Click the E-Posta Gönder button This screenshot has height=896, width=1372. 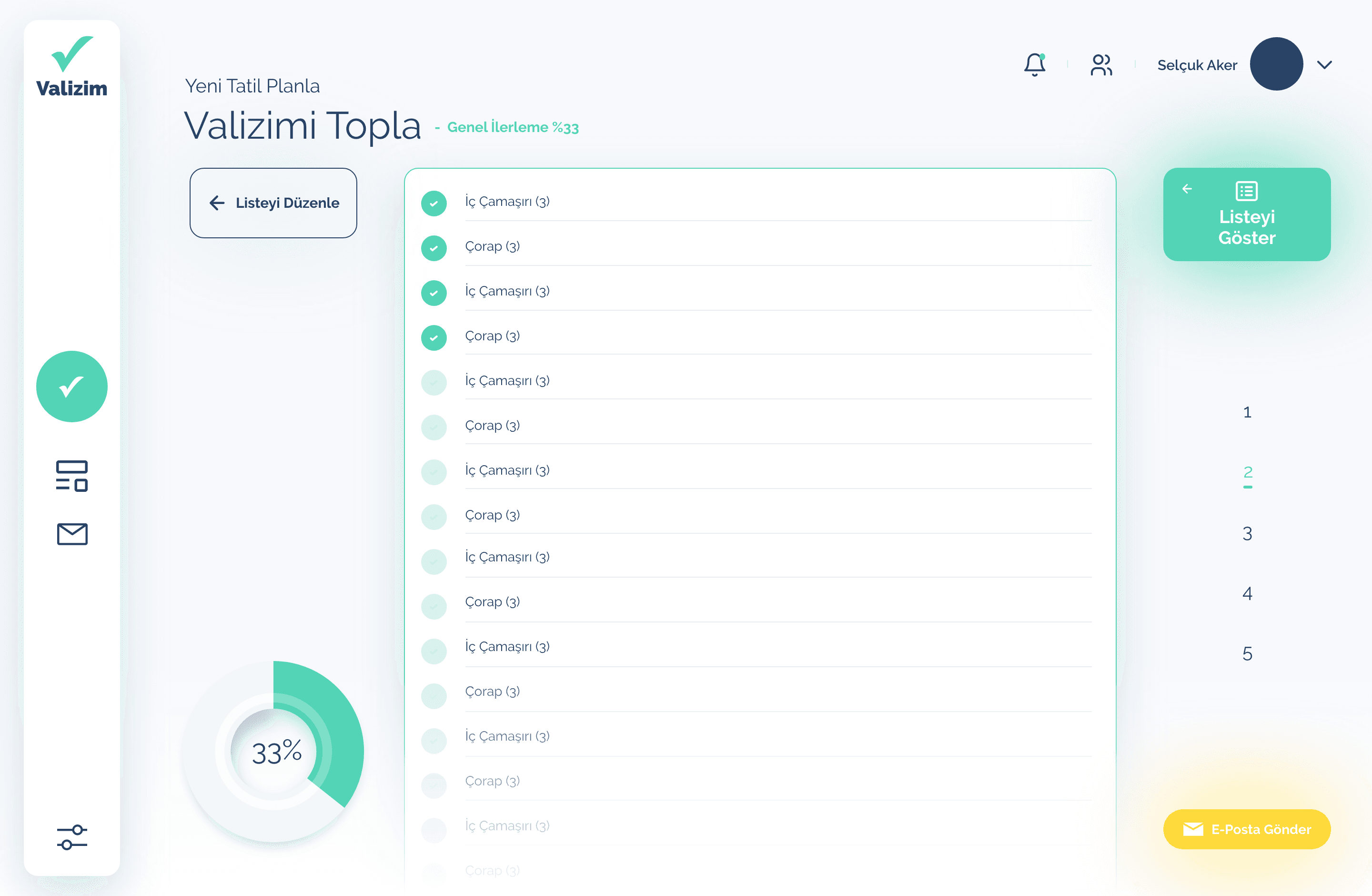1247,829
